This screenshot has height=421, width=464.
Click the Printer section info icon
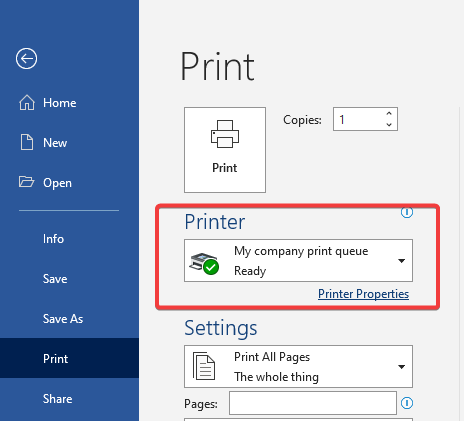click(407, 212)
